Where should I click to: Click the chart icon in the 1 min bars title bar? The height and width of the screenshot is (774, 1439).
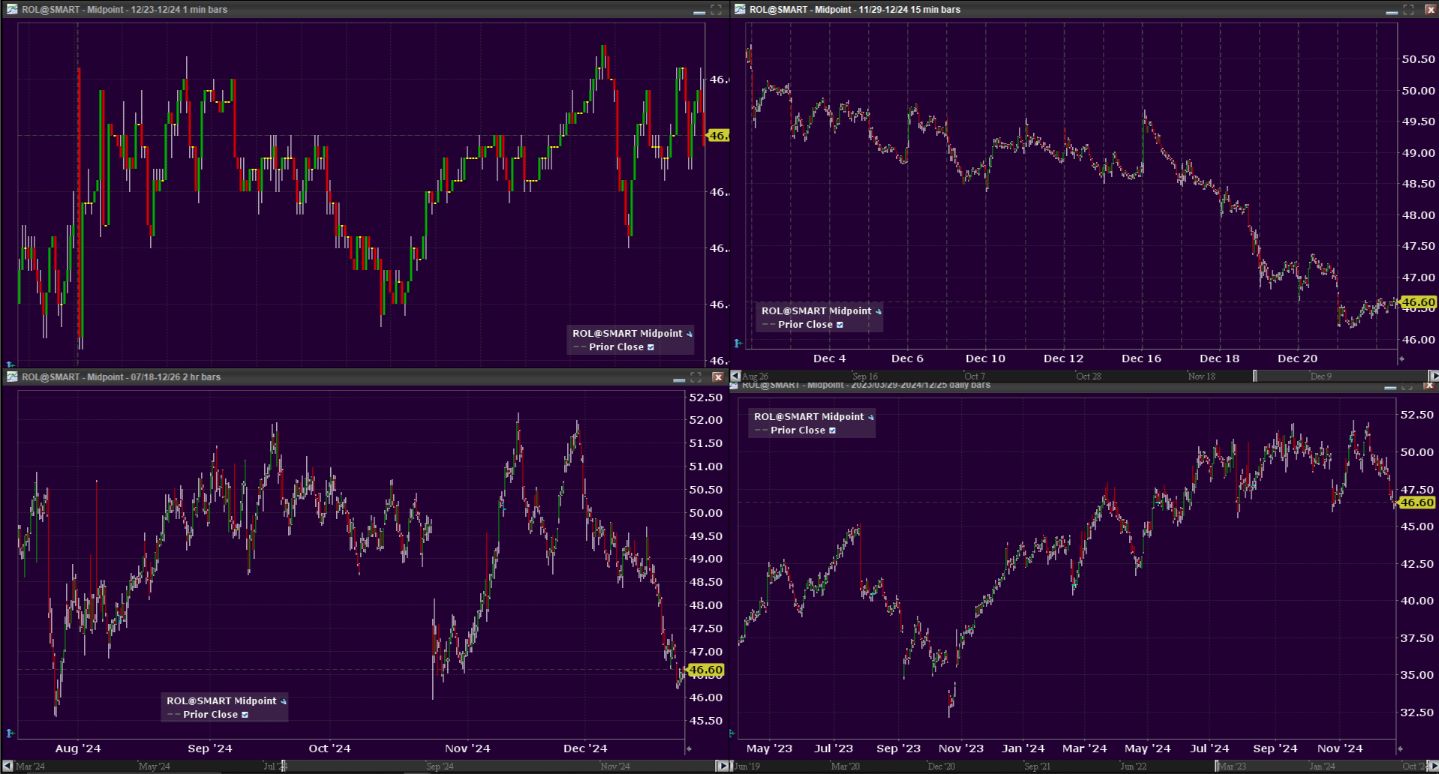(x=12, y=9)
